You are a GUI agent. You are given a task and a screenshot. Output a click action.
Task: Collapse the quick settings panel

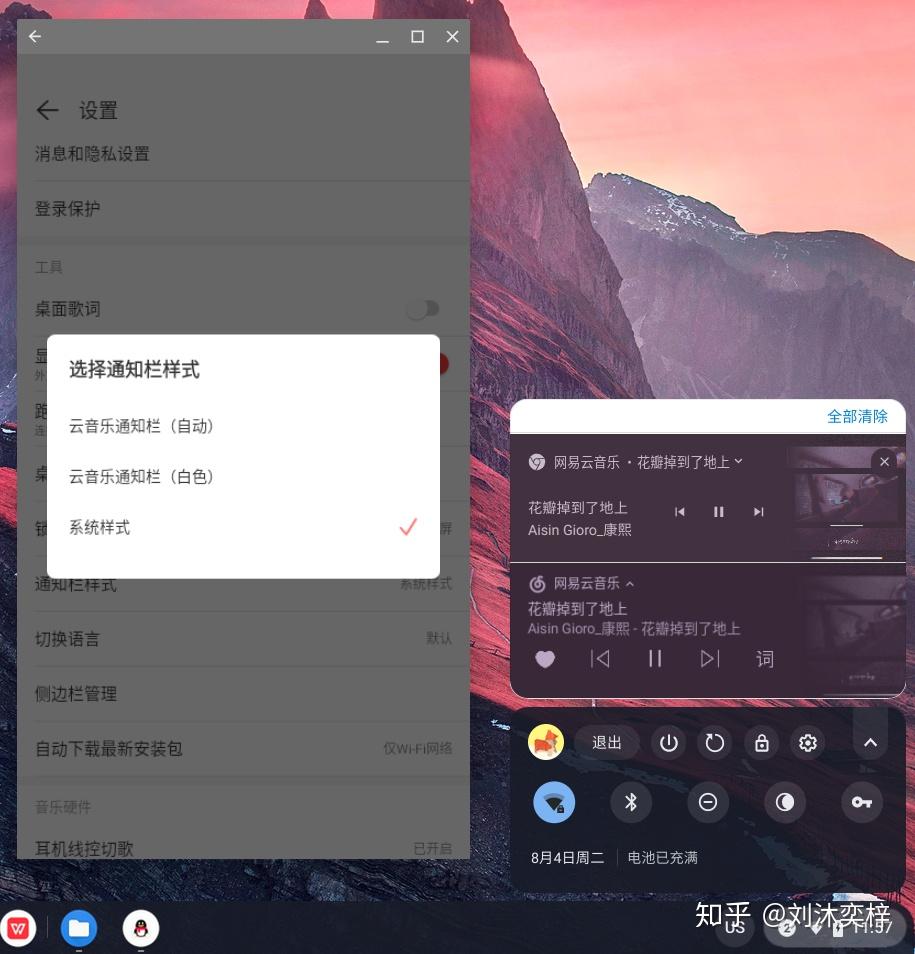pyautogui.click(x=869, y=742)
